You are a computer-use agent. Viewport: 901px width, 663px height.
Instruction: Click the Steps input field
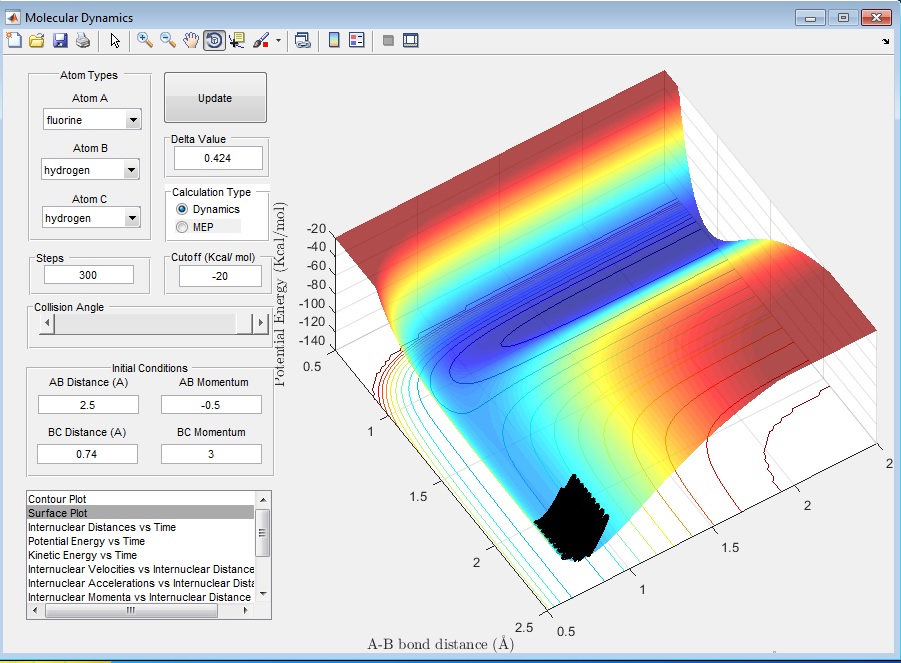89,275
